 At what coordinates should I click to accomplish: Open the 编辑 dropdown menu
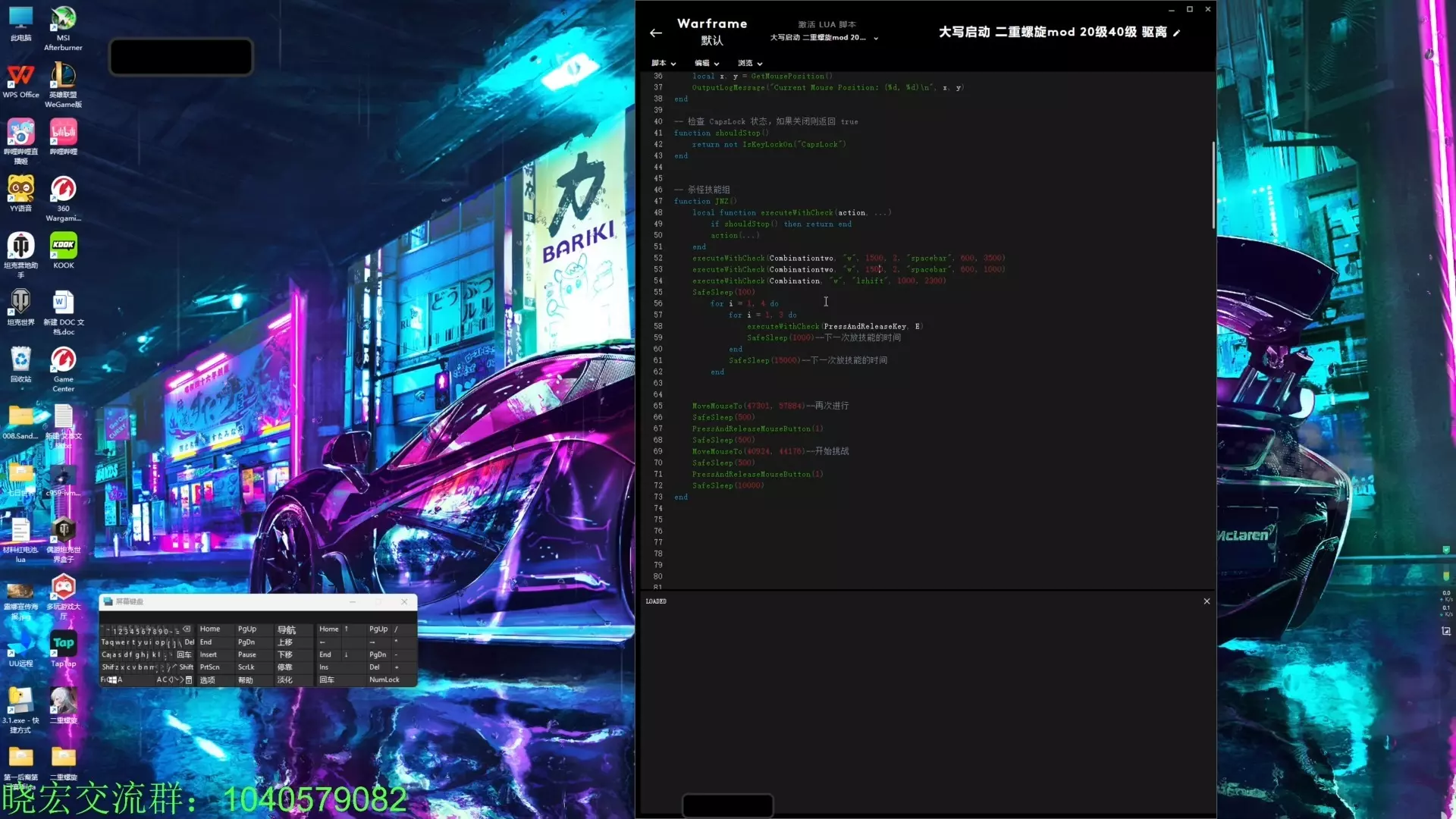tap(706, 63)
